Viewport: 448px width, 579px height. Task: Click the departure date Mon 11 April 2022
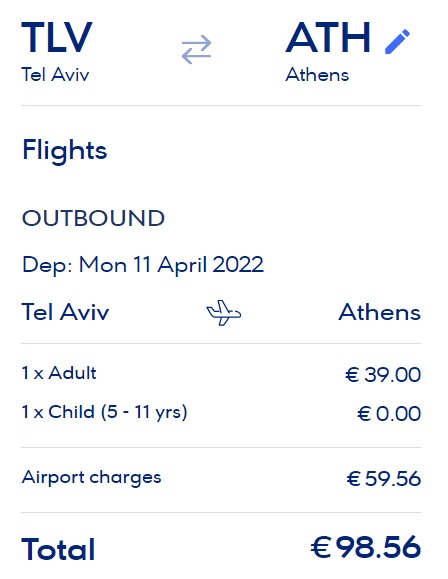[171, 265]
